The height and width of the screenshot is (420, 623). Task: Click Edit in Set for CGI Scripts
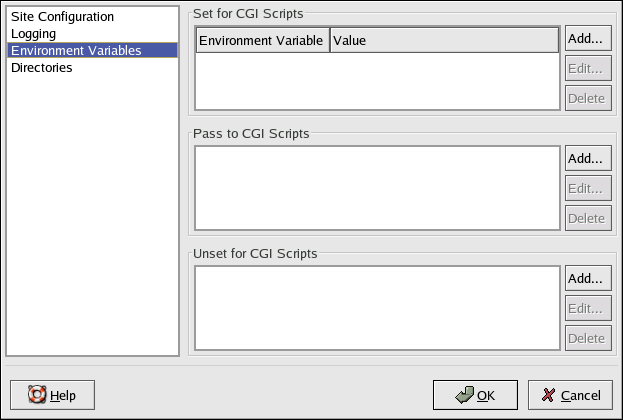(588, 69)
